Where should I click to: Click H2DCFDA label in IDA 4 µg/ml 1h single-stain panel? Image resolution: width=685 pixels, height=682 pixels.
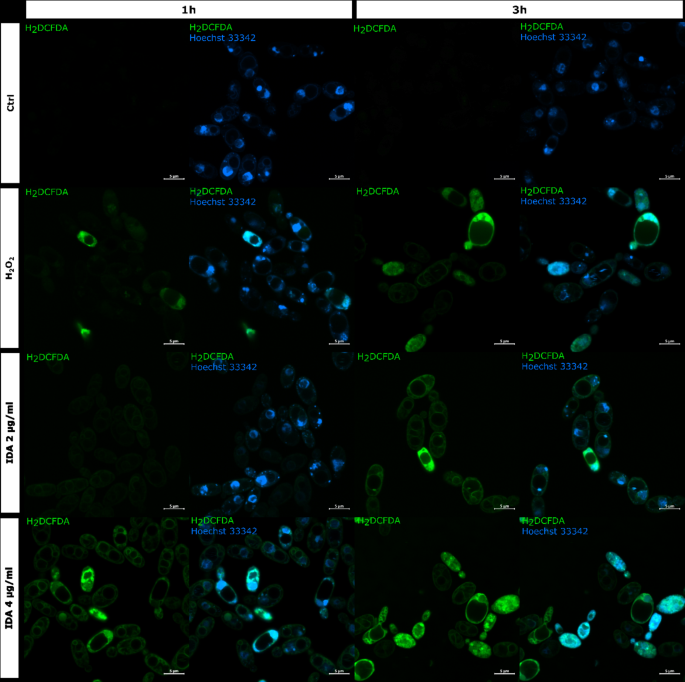pyautogui.click(x=48, y=522)
